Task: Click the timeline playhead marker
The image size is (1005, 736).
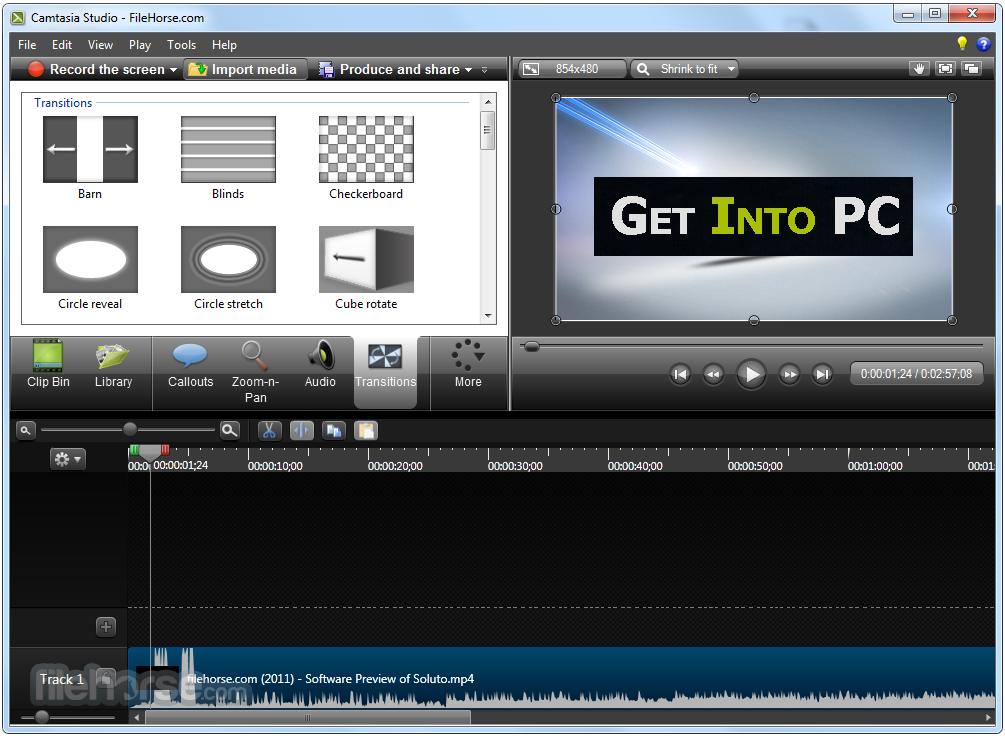Action: click(x=150, y=453)
